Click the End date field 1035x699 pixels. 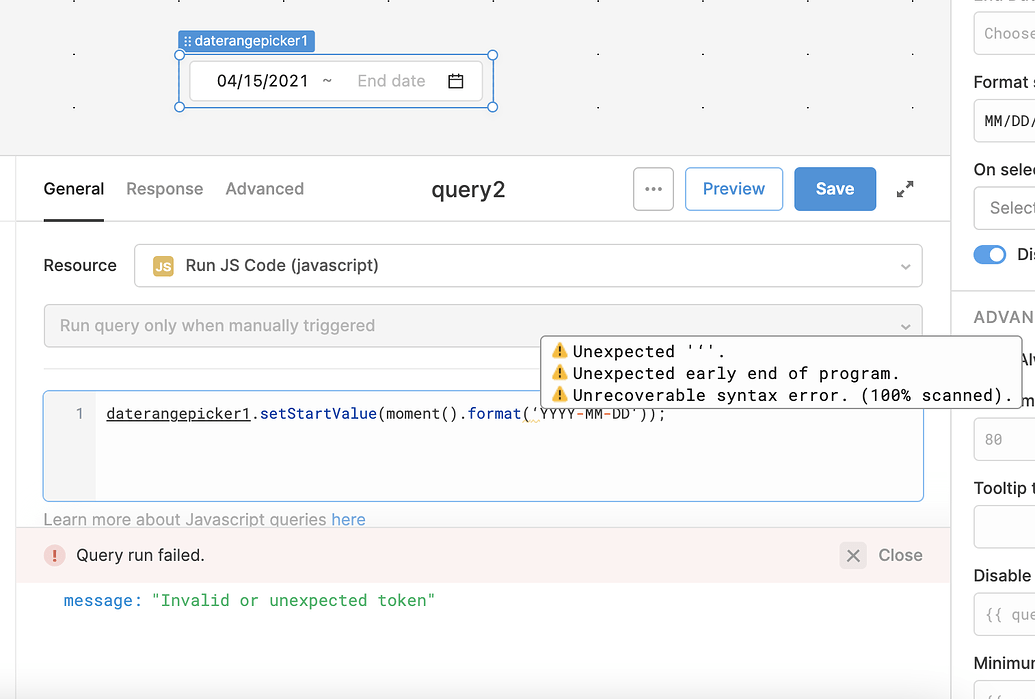(x=391, y=81)
